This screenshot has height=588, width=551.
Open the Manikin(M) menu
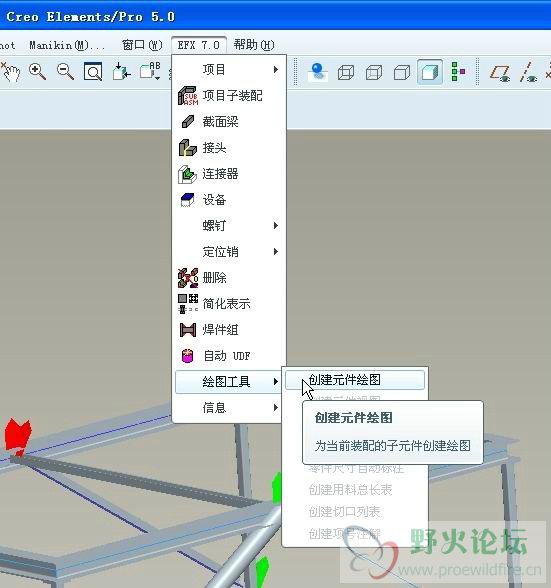click(x=67, y=45)
